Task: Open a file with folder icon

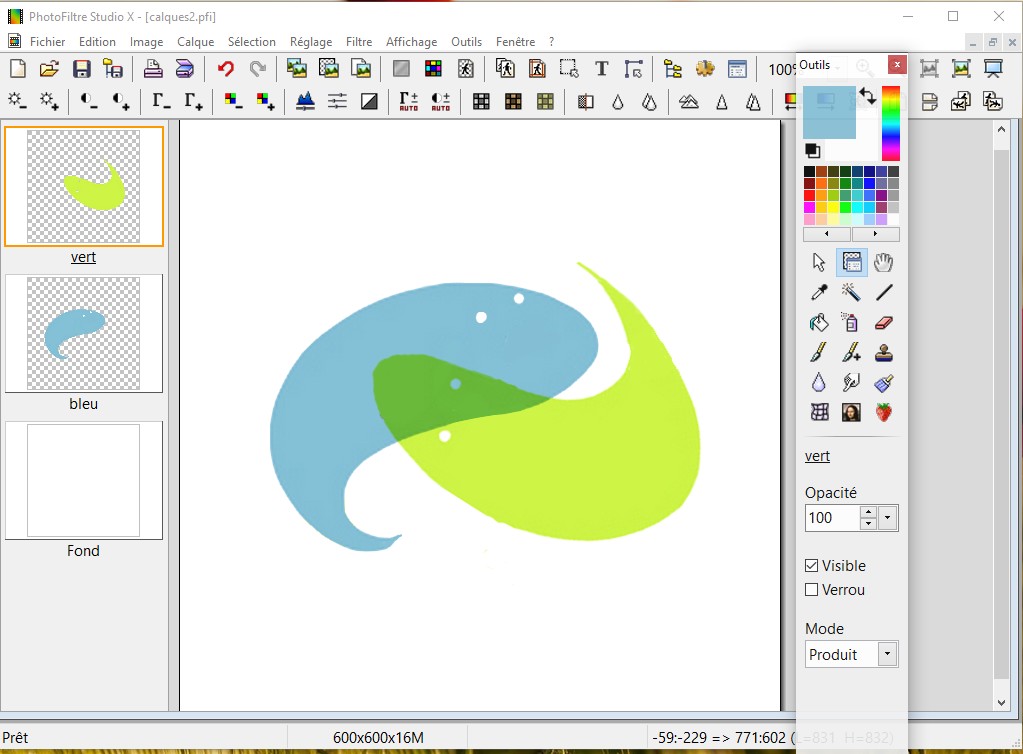Action: [49, 68]
